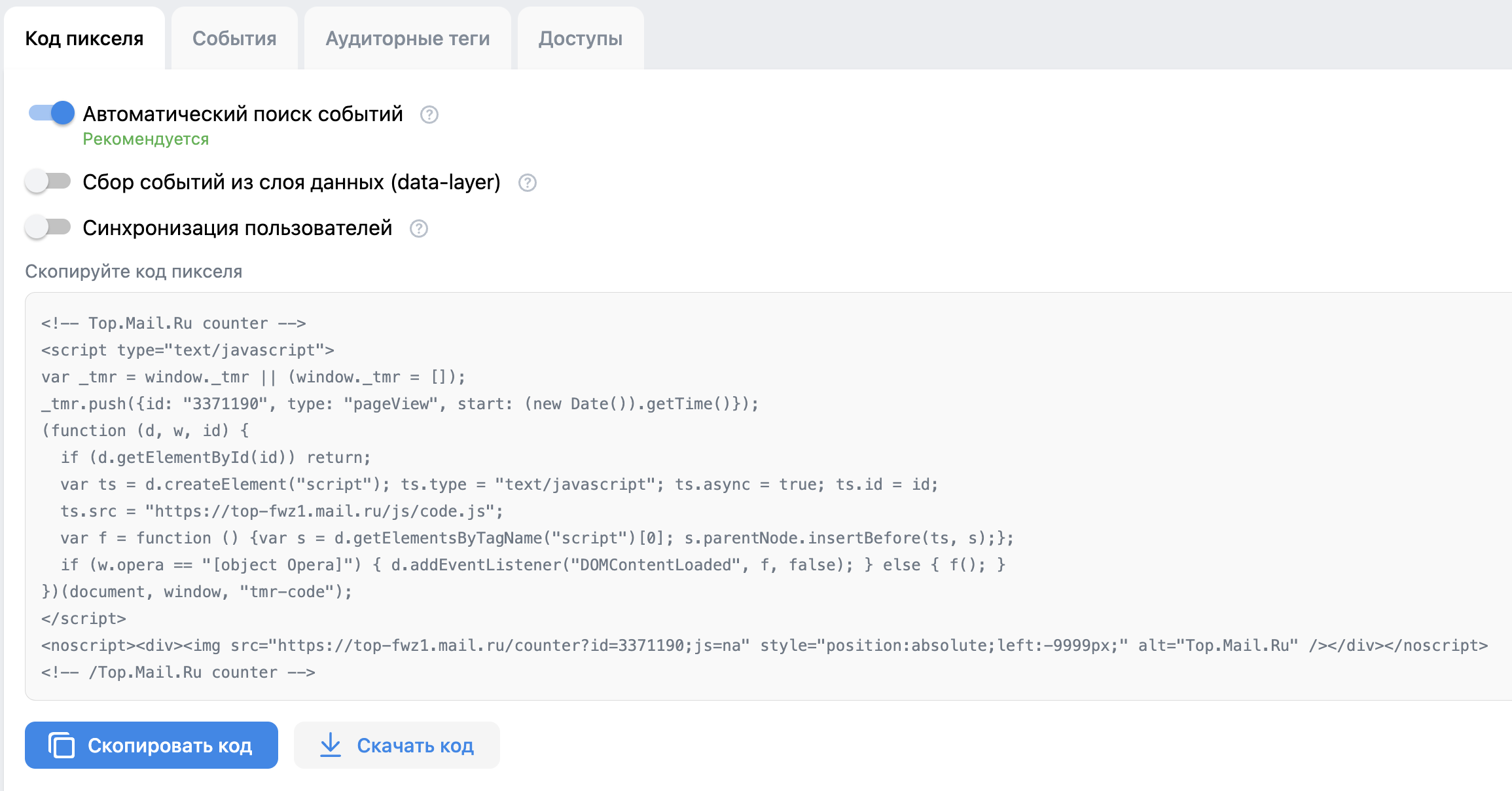Click the Автоматический поиск событий label
The height and width of the screenshot is (791, 1512).
pyautogui.click(x=242, y=114)
